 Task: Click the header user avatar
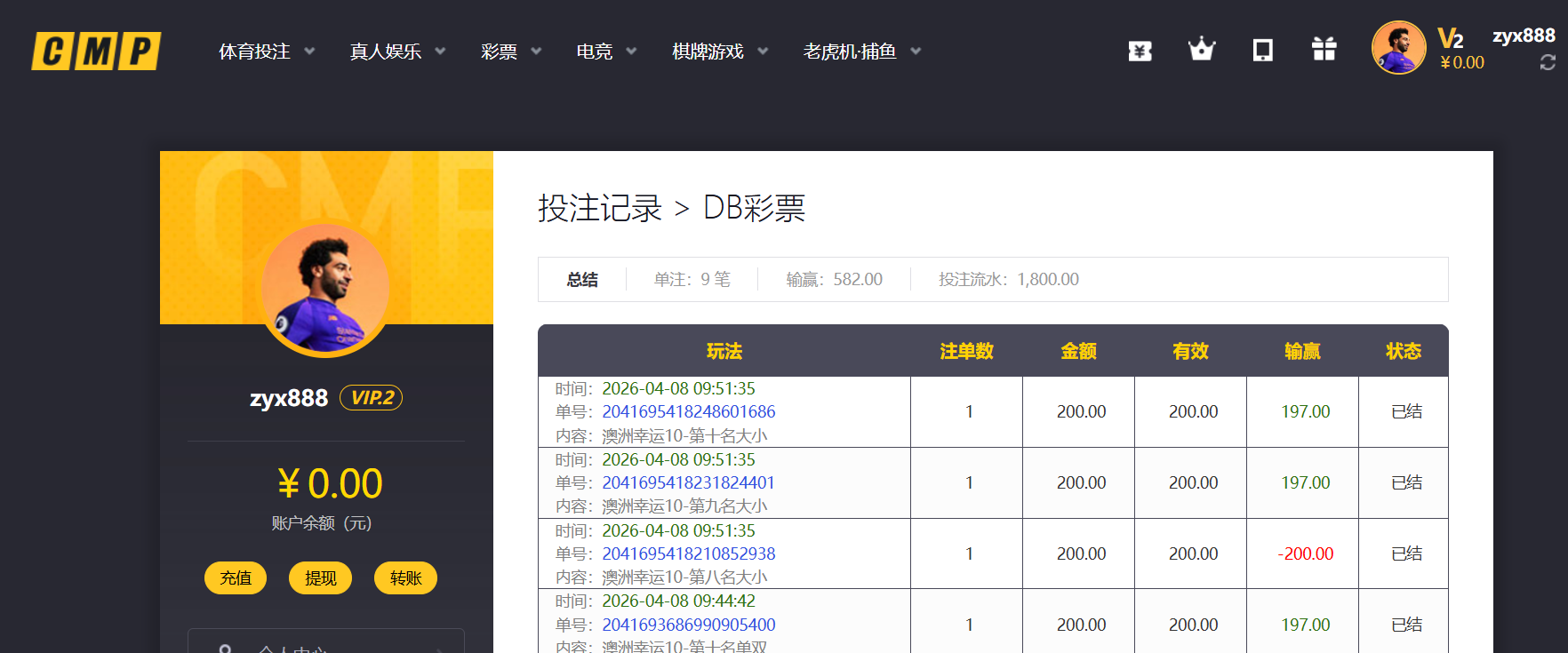click(x=1398, y=48)
